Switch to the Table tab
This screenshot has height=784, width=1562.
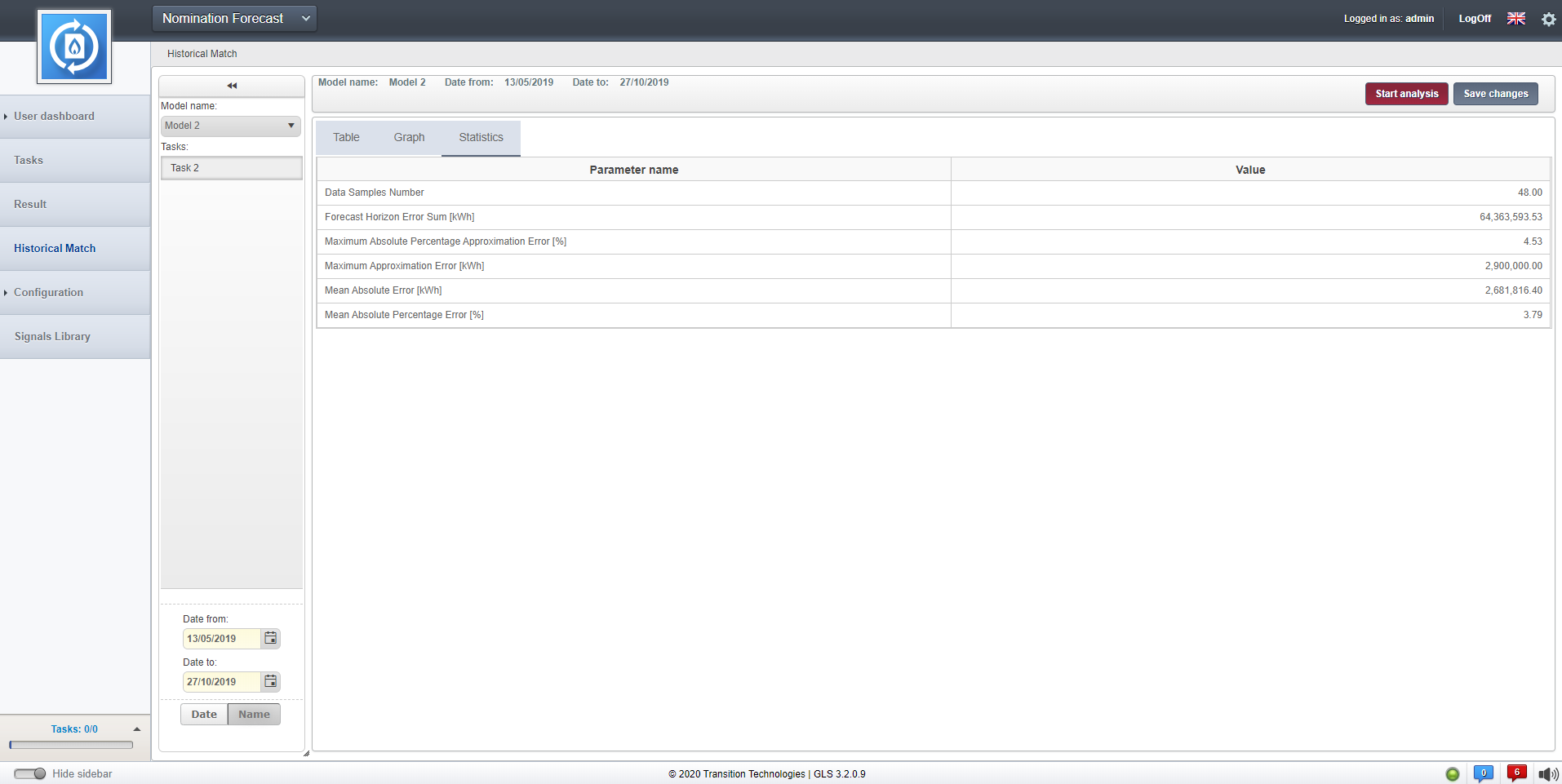tap(346, 137)
